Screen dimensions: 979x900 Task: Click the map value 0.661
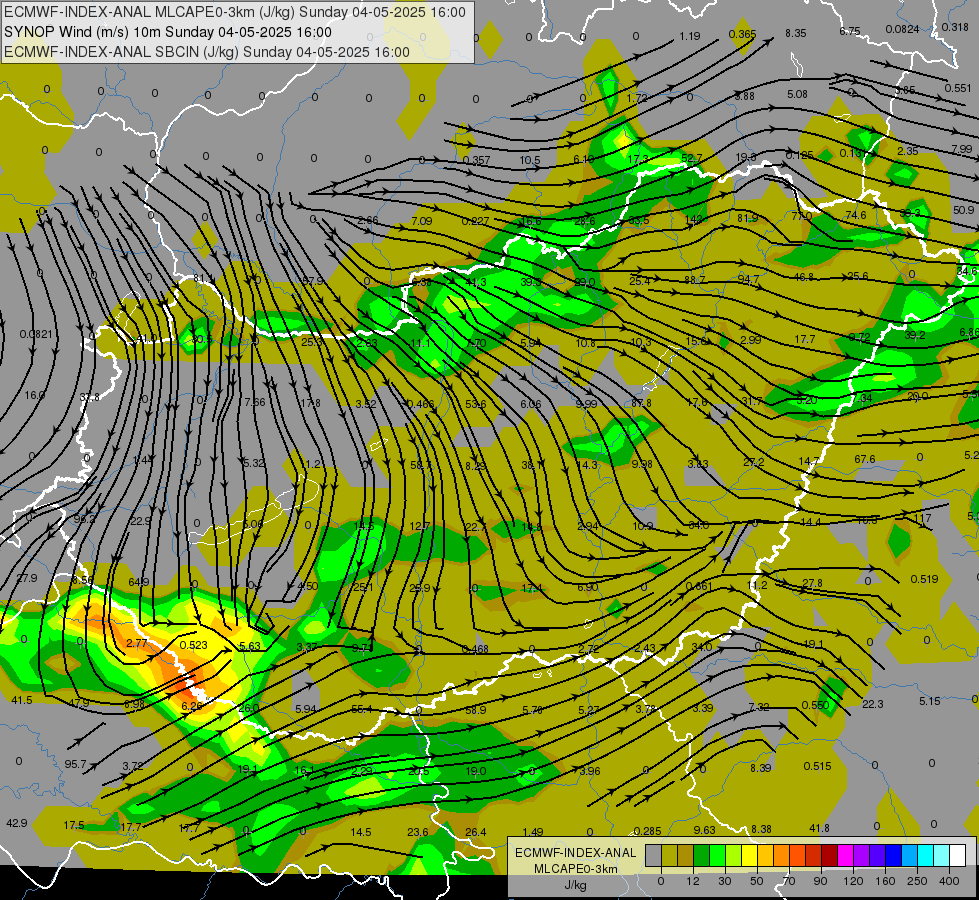click(699, 586)
